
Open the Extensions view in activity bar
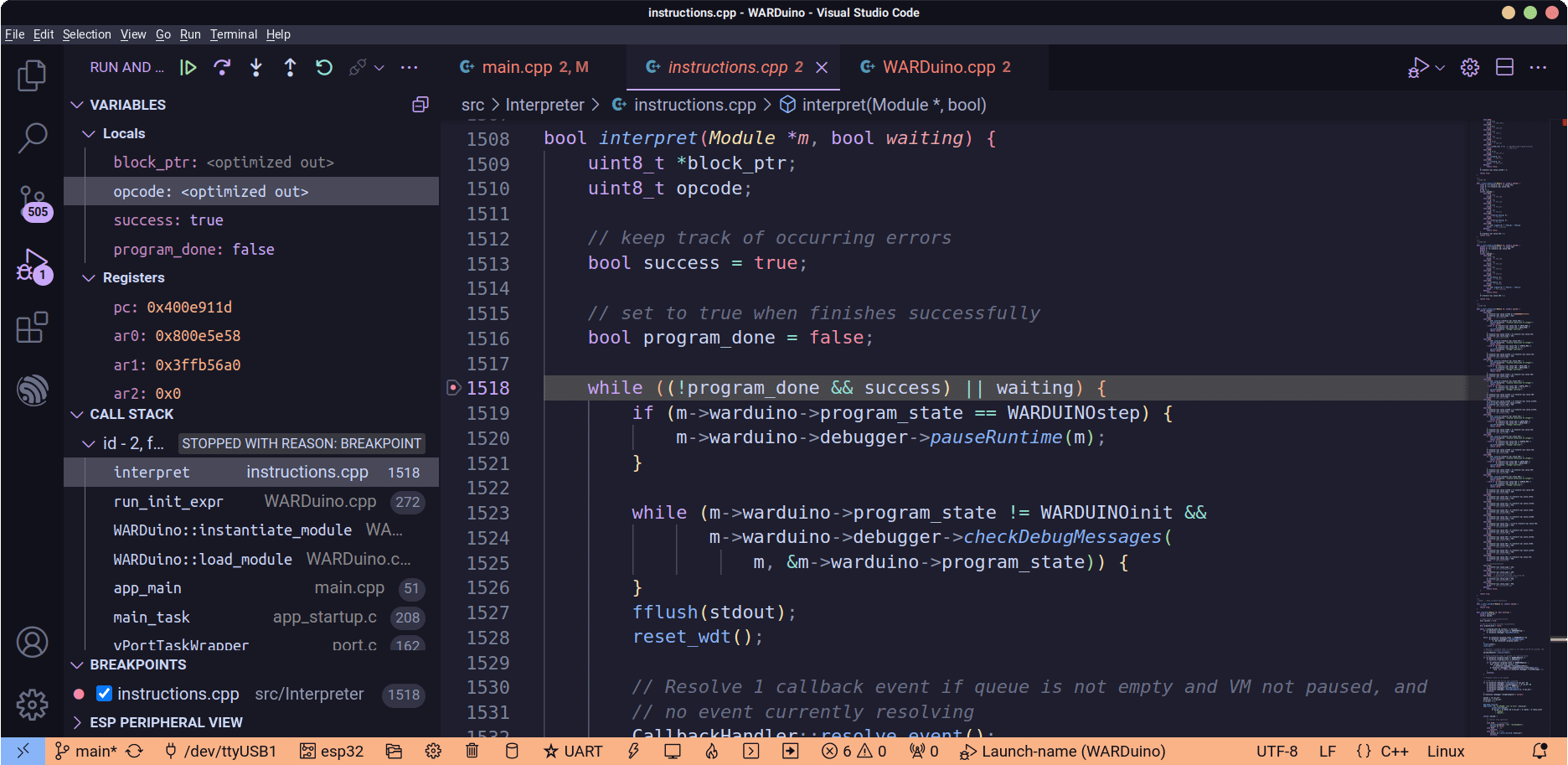[32, 327]
